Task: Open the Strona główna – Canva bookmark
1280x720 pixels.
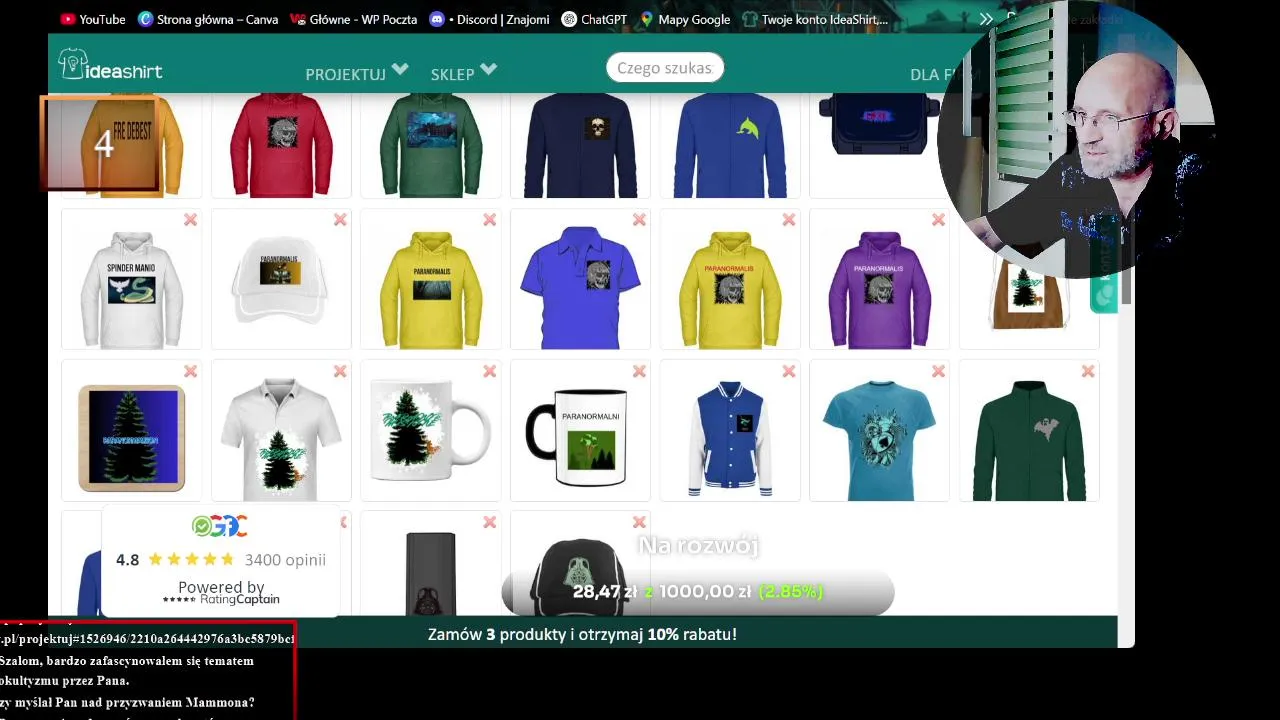Action: 208,19
